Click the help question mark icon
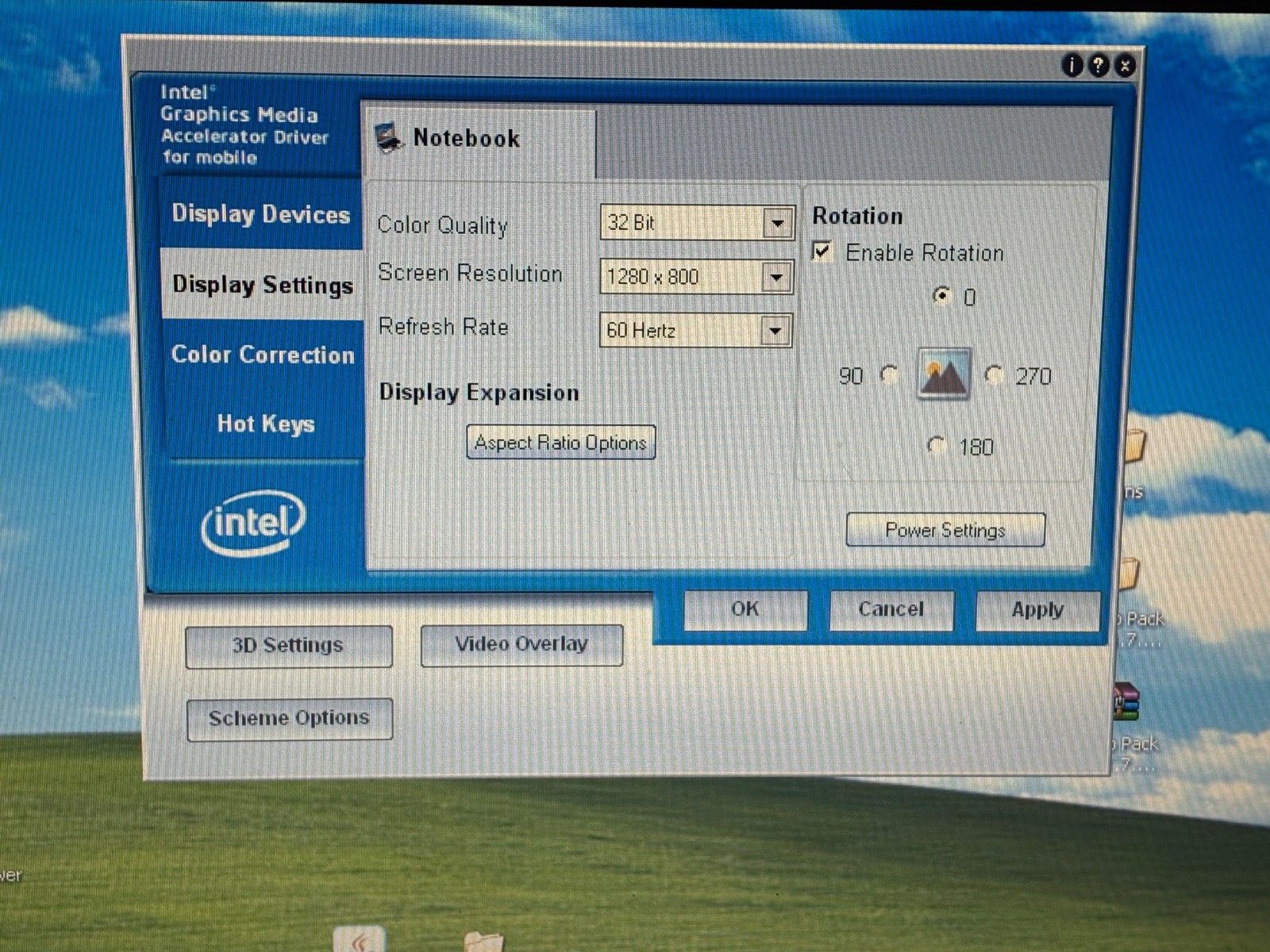 pos(1098,65)
